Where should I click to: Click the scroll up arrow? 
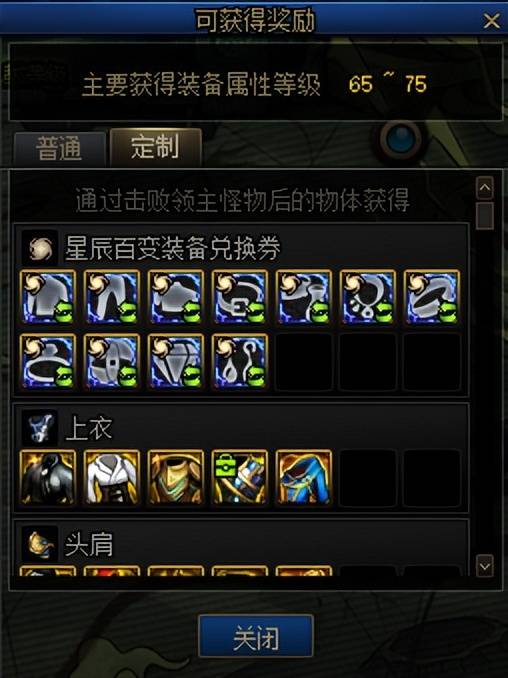[485, 188]
